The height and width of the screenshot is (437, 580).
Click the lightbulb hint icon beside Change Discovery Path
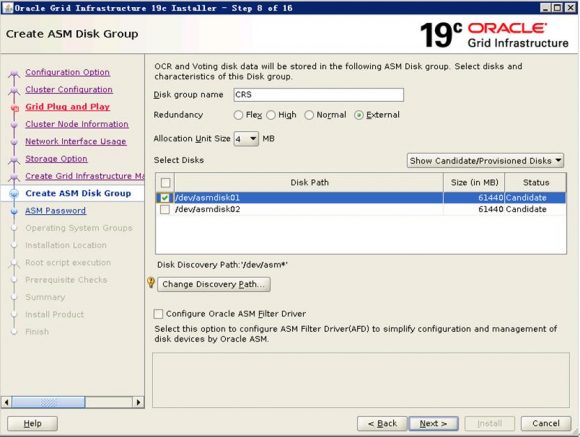(151, 283)
